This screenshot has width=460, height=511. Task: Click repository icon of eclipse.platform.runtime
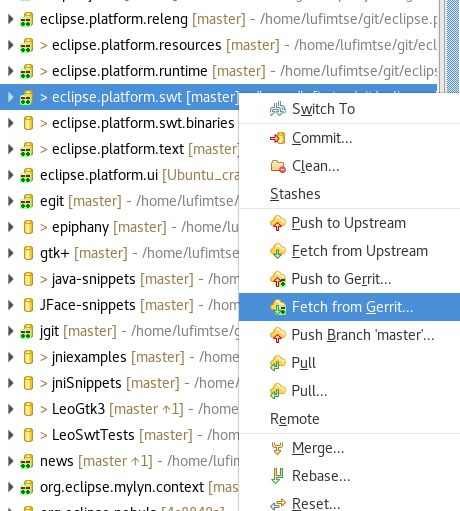tap(27, 71)
